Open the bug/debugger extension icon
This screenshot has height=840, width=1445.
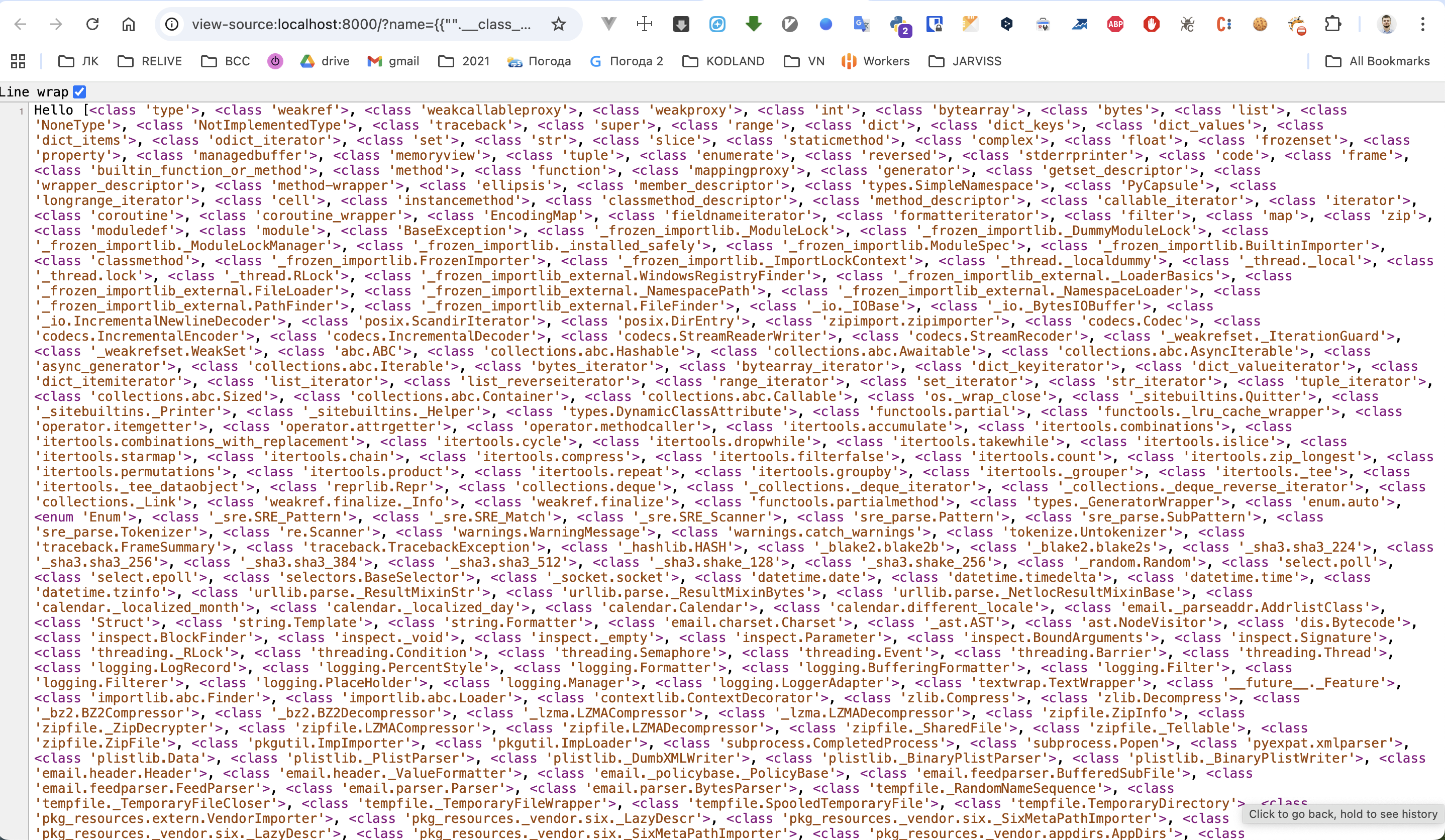[x=1188, y=24]
